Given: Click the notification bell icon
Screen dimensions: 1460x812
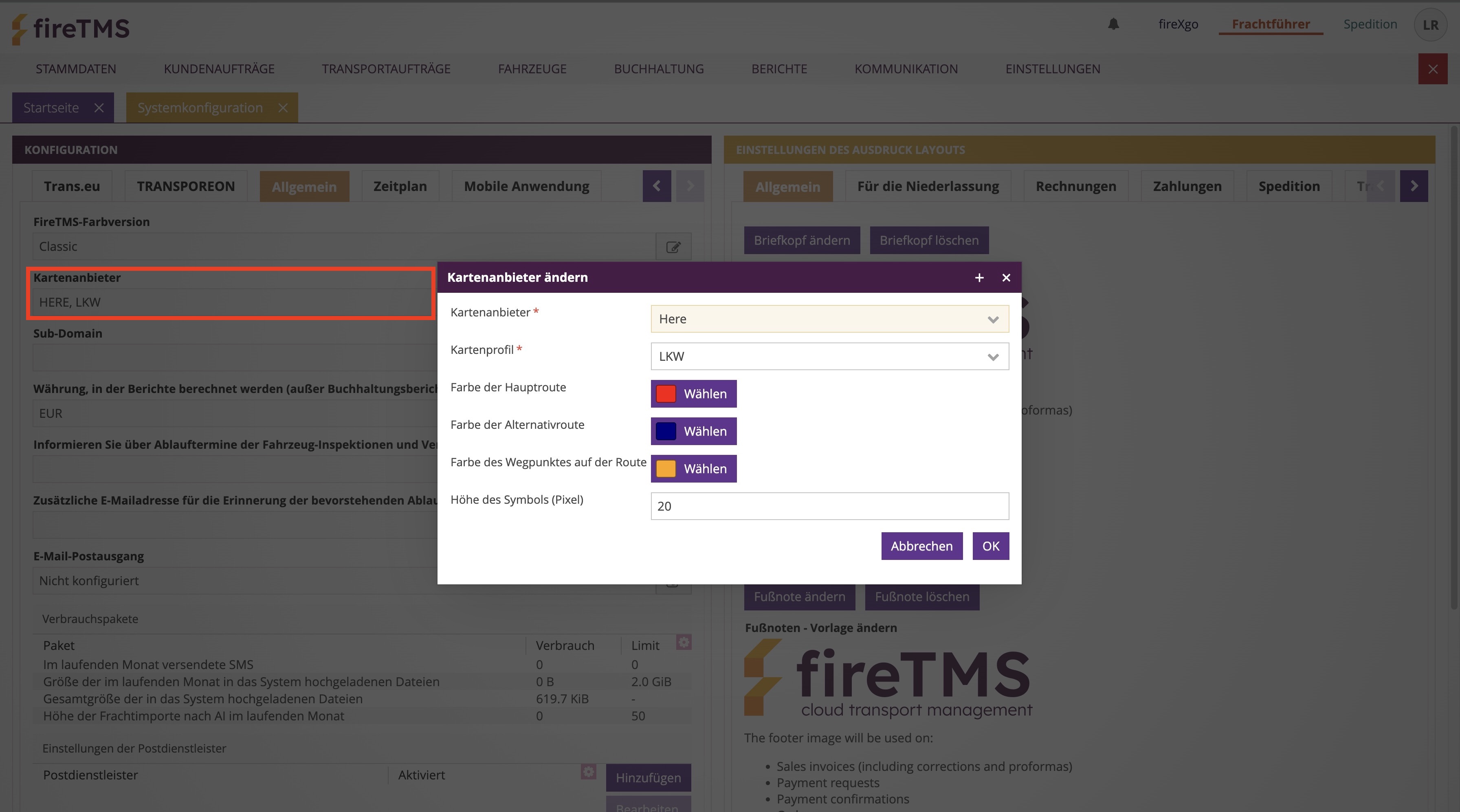Looking at the screenshot, I should point(1113,24).
